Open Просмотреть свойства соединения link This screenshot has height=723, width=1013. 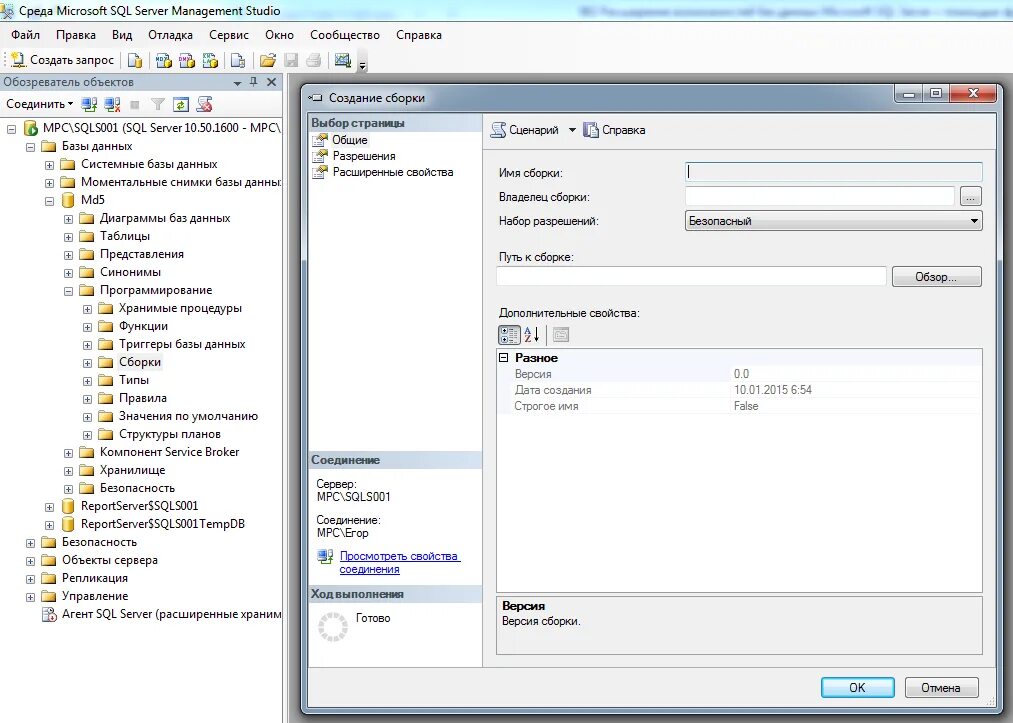400,562
